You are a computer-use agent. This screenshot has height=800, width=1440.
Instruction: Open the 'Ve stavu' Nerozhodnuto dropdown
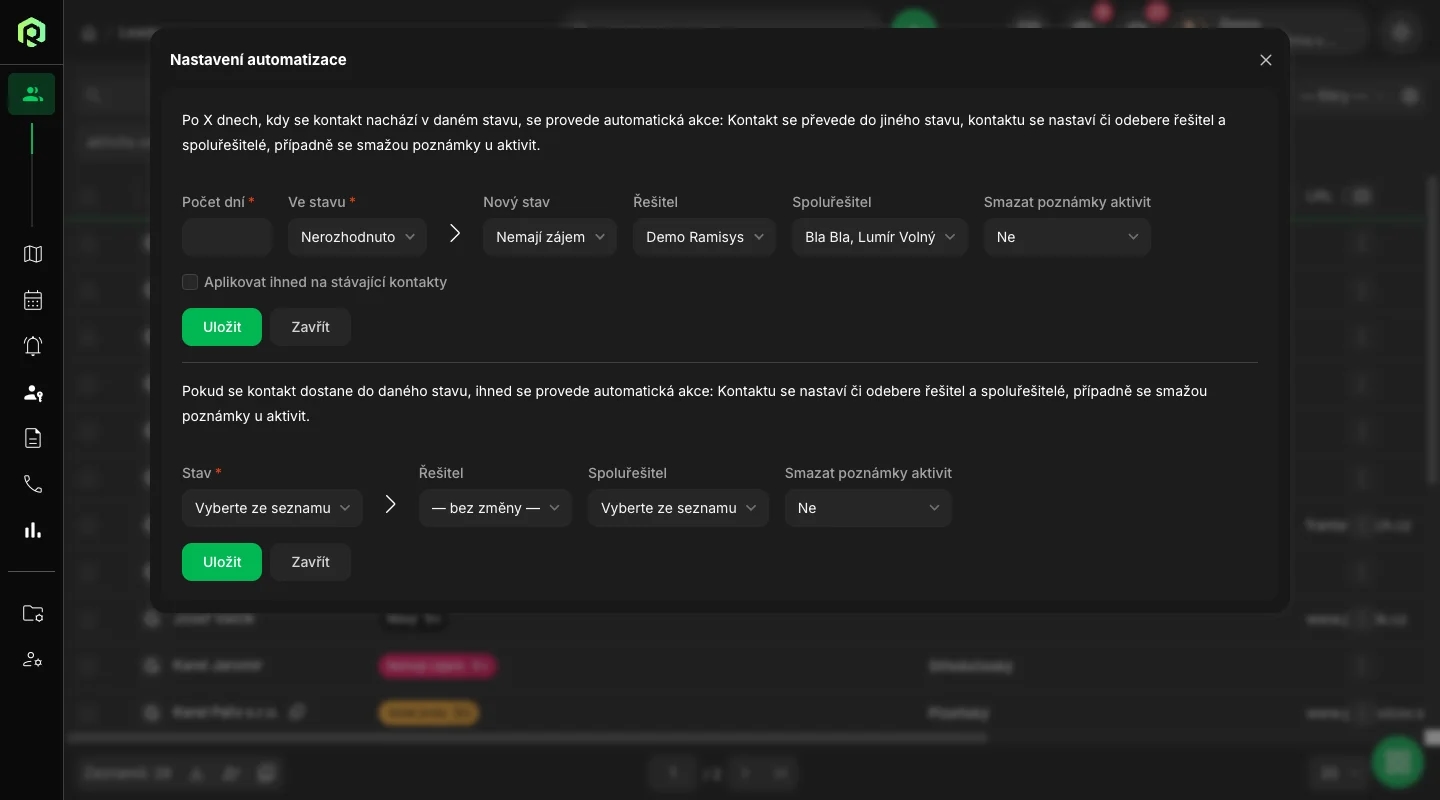tap(357, 237)
